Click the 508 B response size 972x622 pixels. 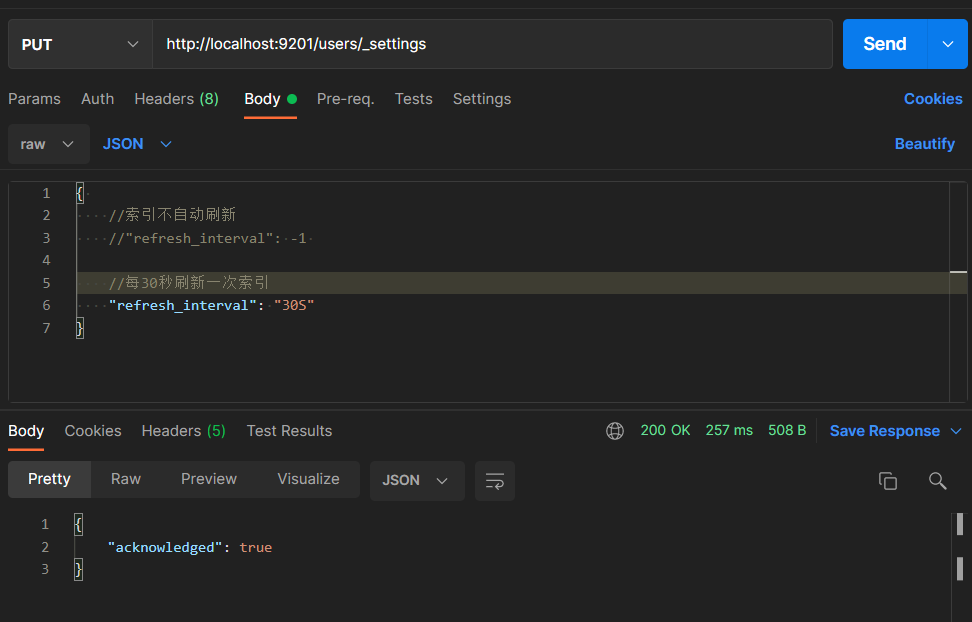(x=787, y=430)
